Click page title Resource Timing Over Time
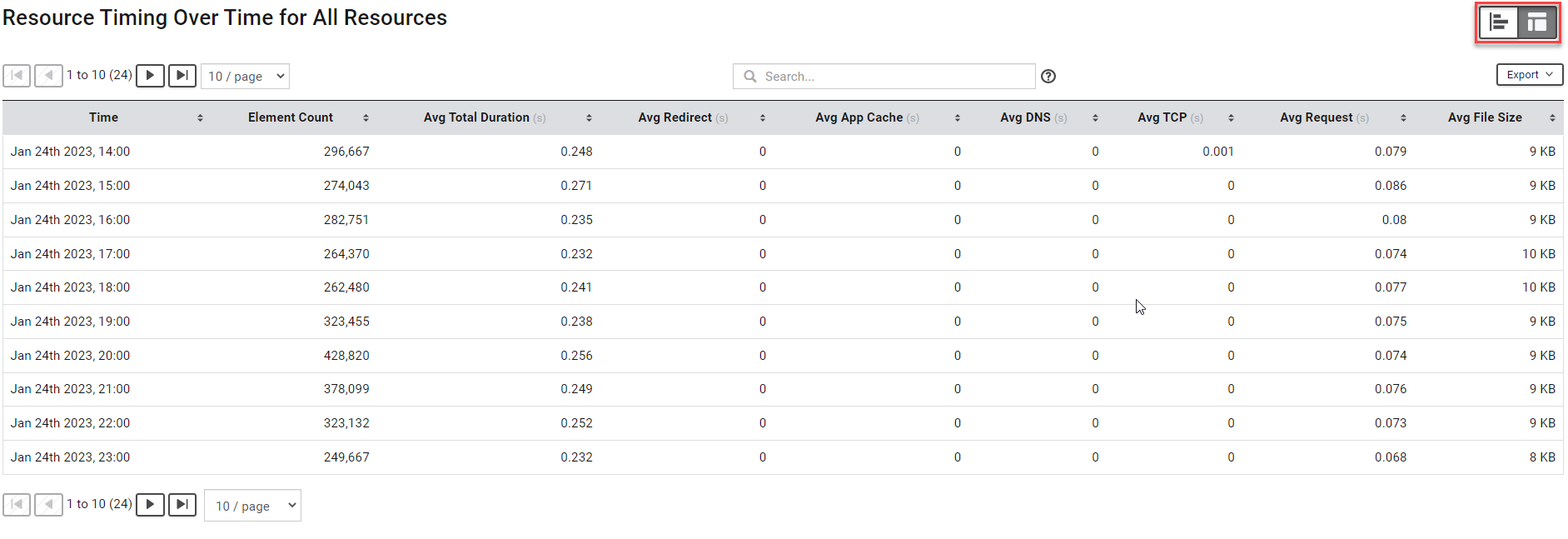This screenshot has width=1568, height=539. coord(225,17)
